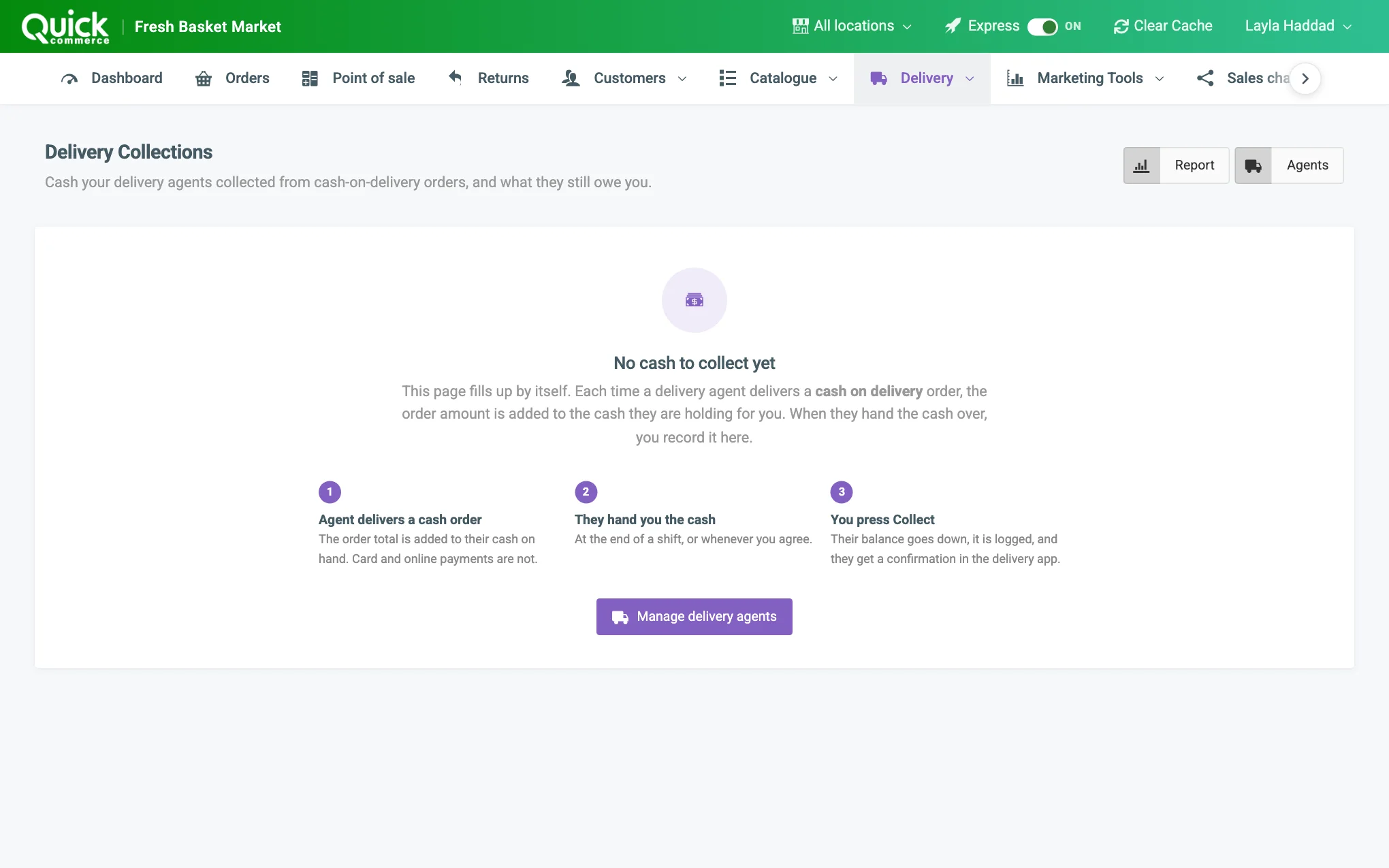Click the Customers person icon

pyautogui.click(x=571, y=78)
